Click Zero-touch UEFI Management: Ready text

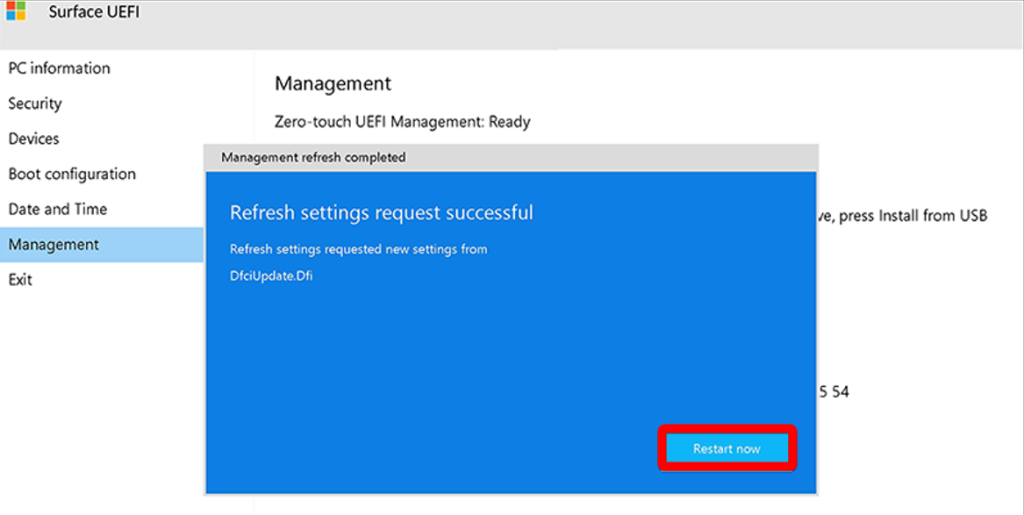[402, 122]
